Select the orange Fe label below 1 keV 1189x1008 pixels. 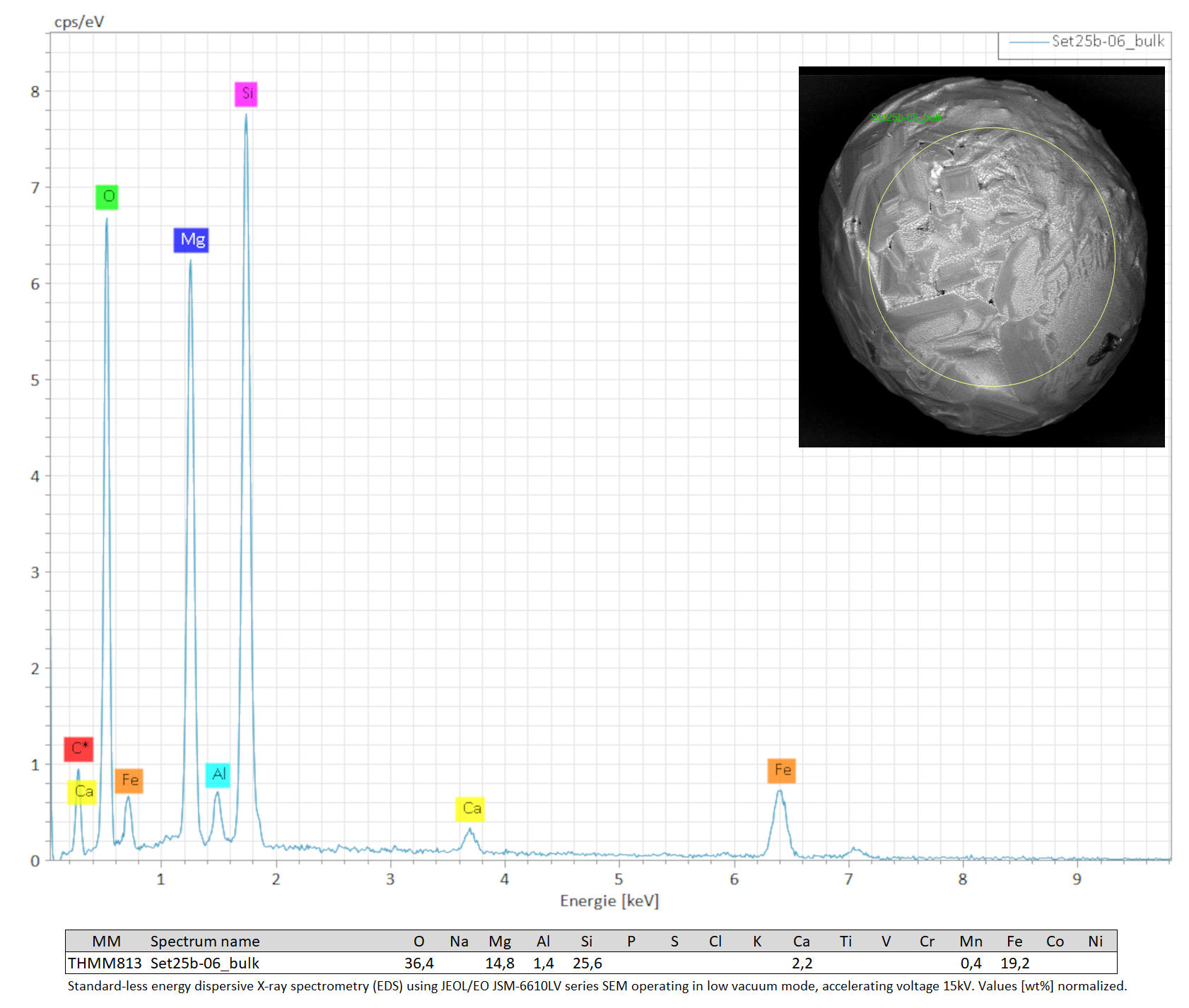129,780
